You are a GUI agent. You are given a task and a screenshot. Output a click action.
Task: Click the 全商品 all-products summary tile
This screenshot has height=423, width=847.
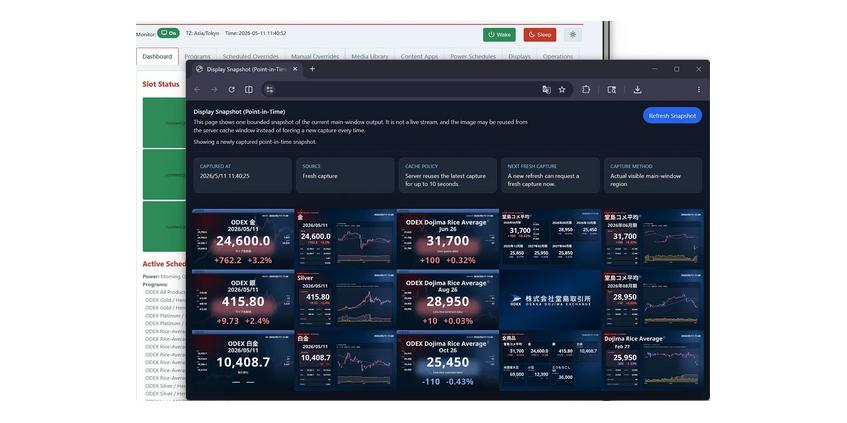click(550, 359)
